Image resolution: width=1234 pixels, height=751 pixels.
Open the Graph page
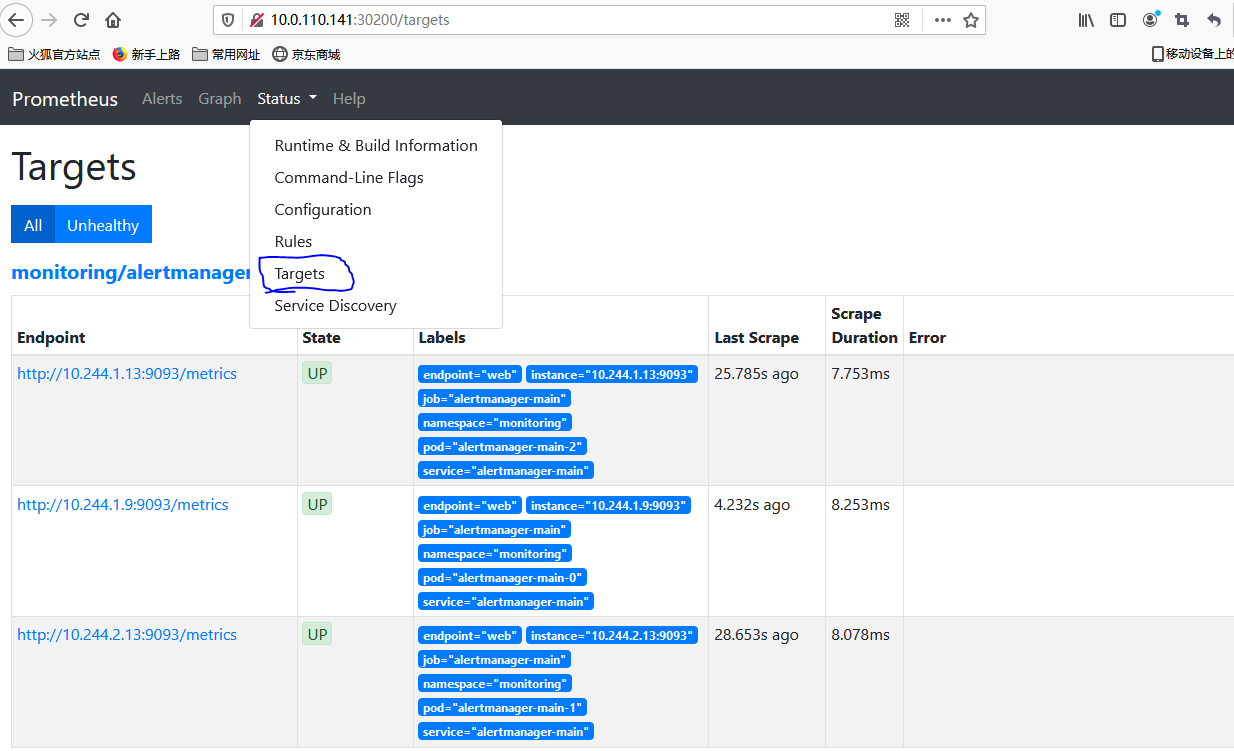[220, 99]
